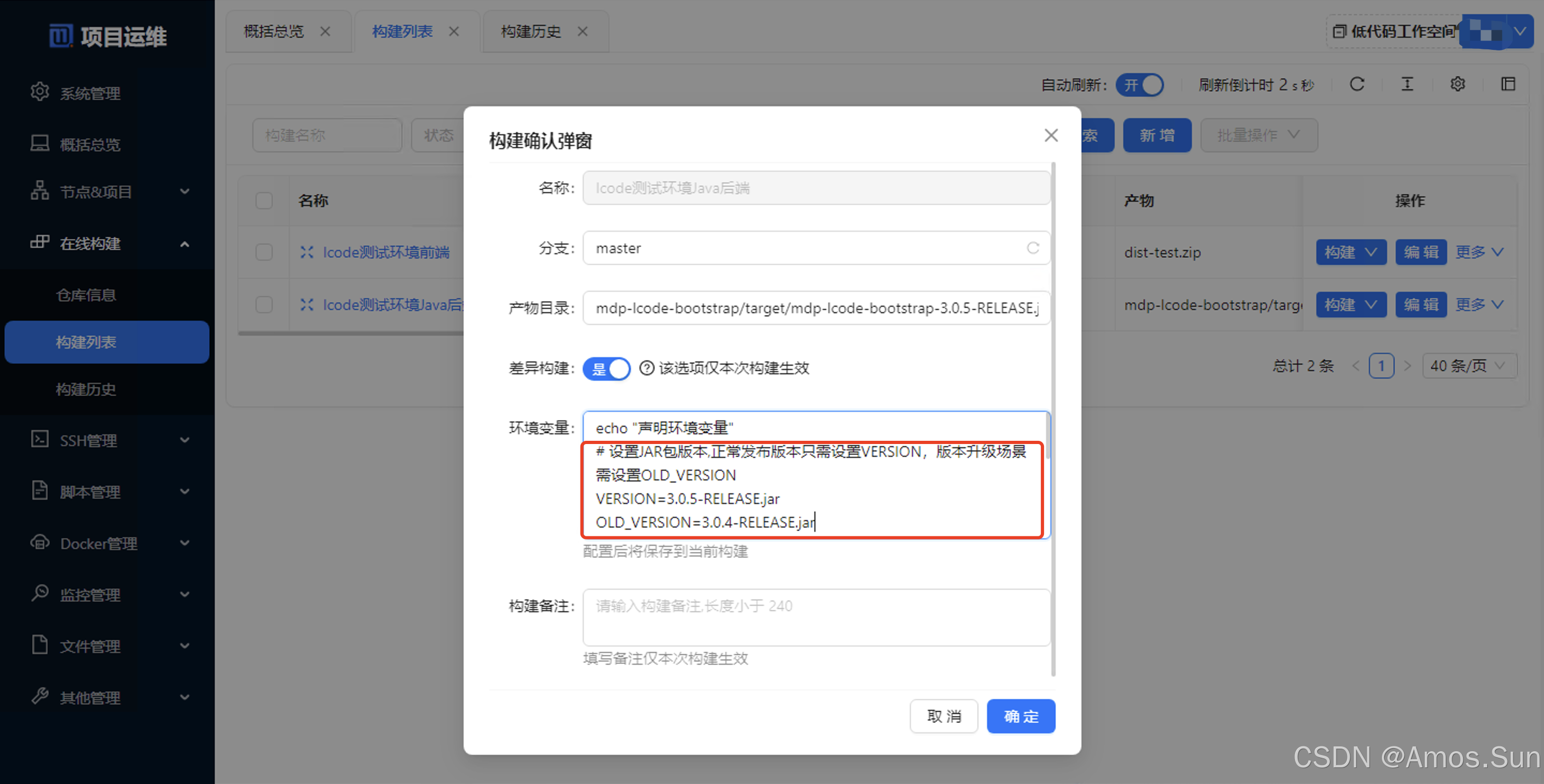Toggle the 差异构建 switch off
Image resolution: width=1544 pixels, height=784 pixels.
(x=606, y=368)
